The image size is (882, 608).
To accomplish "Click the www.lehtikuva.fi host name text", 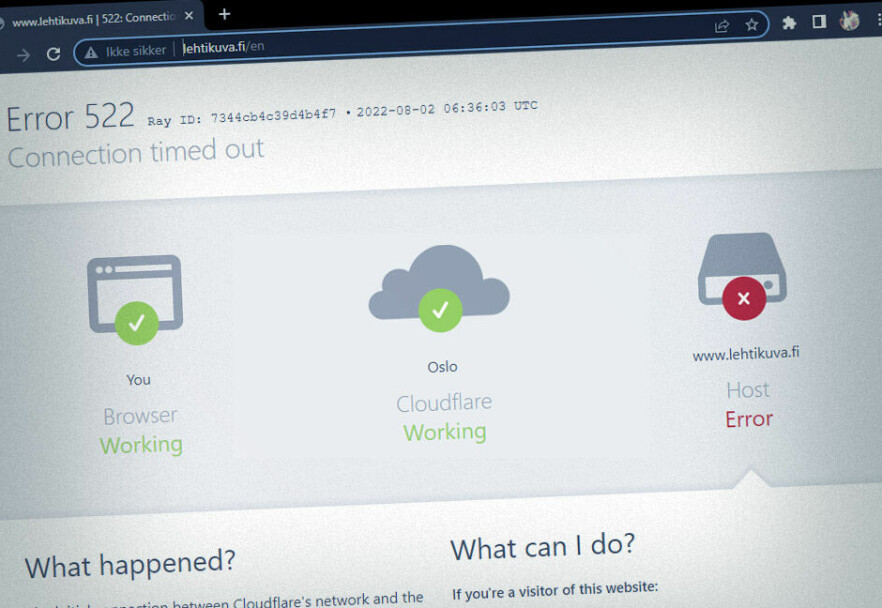I will point(746,354).
